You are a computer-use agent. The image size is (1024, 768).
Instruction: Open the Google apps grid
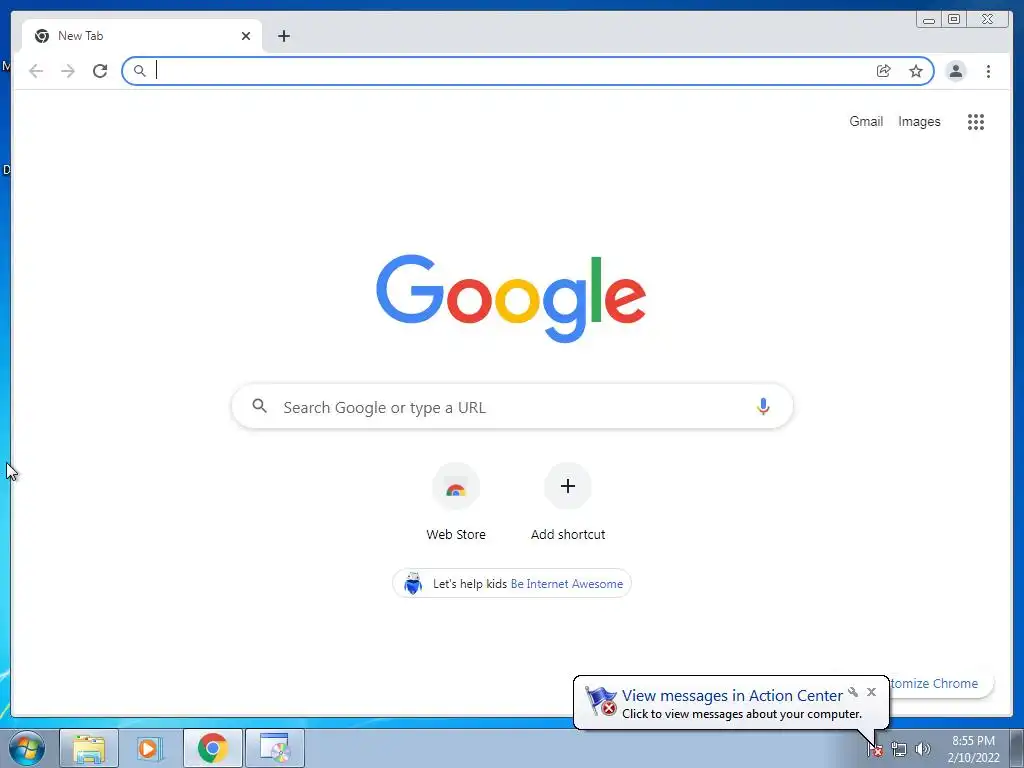tap(976, 121)
